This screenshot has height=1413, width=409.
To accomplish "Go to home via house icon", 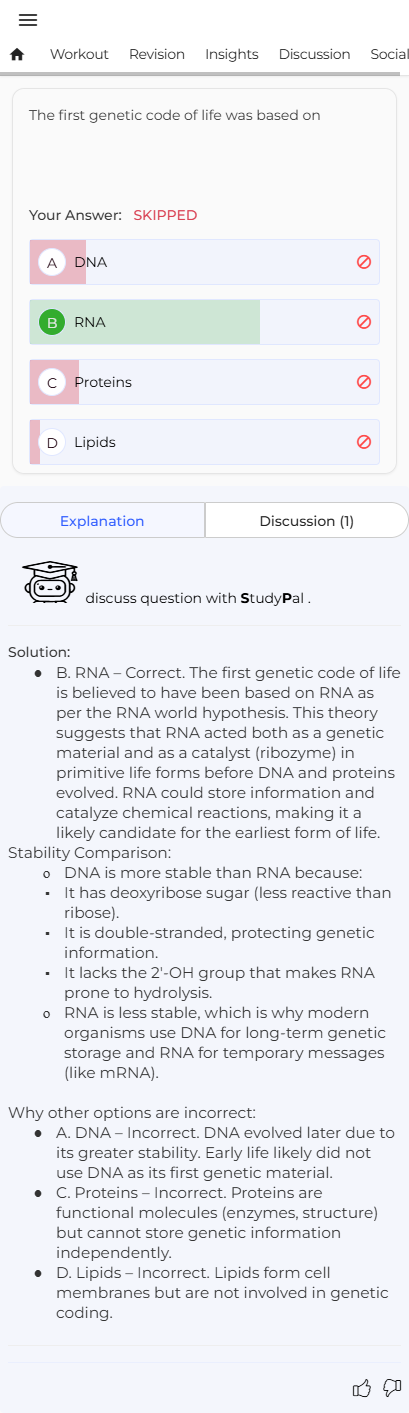I will click(x=17, y=54).
